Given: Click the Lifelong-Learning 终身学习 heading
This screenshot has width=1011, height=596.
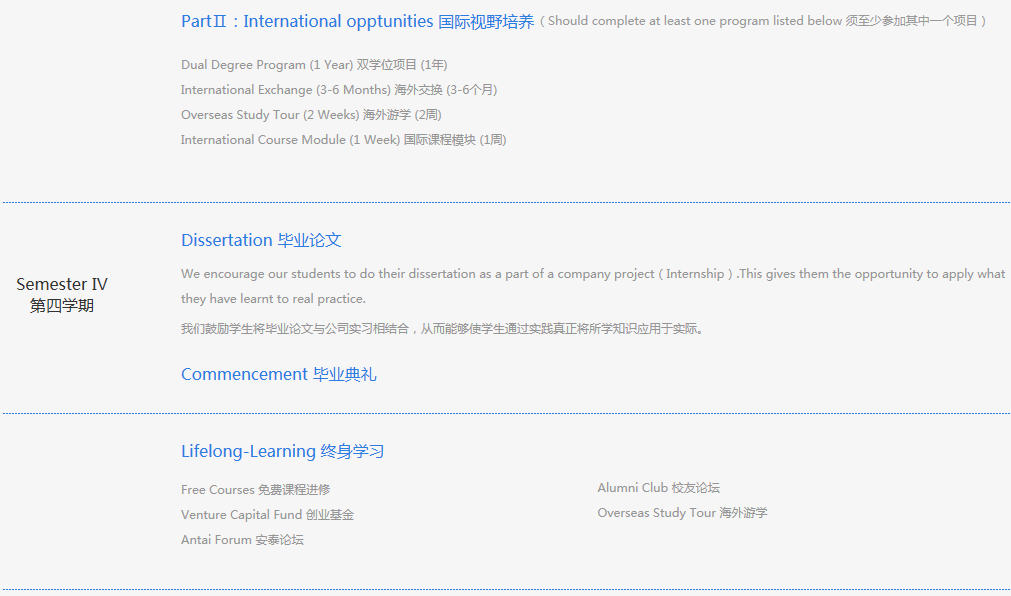Looking at the screenshot, I should pyautogui.click(x=282, y=451).
